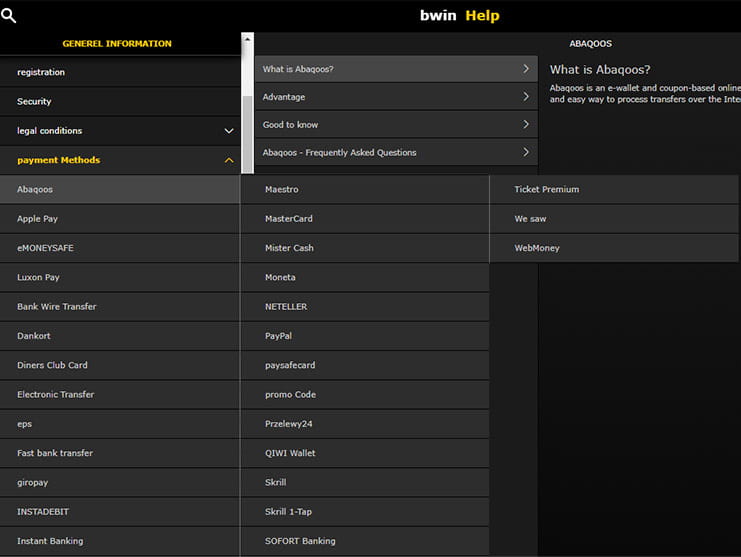
Task: Select Apple Pay payment method
Action: pos(120,219)
